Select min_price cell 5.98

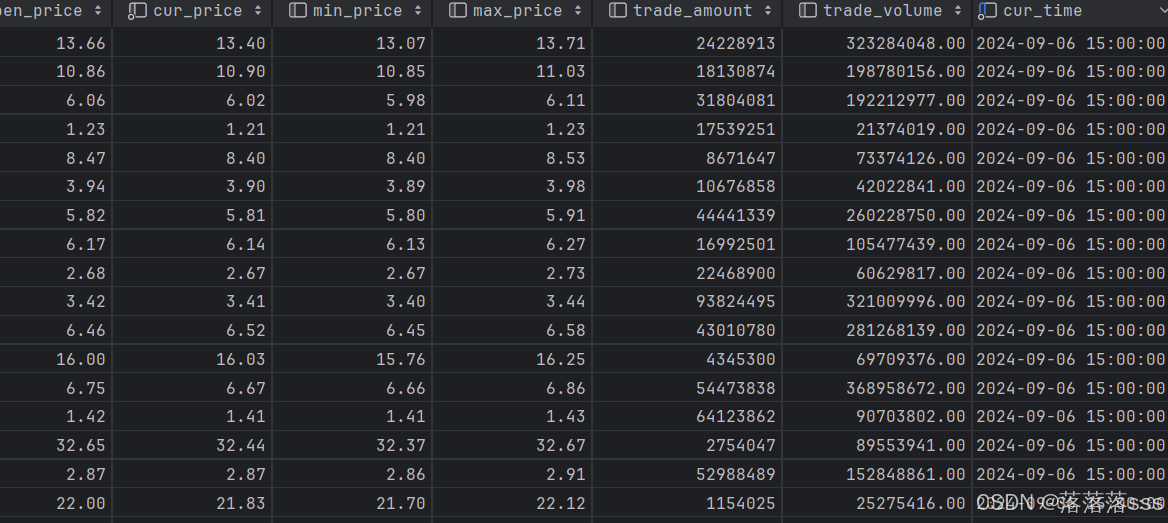coord(406,101)
